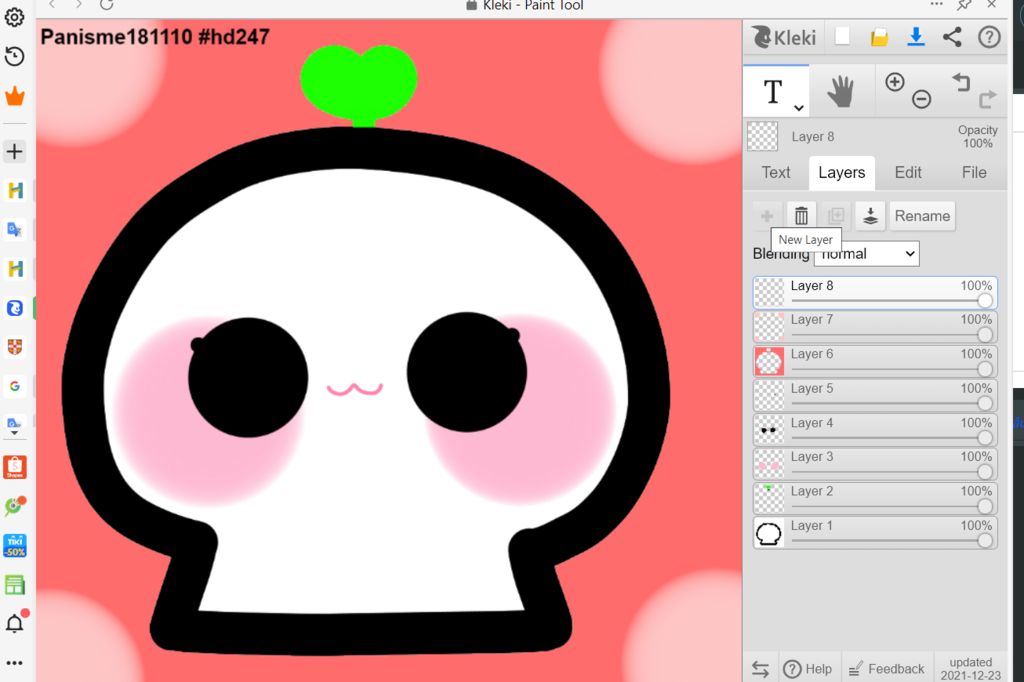1024x682 pixels.
Task: Open the Blending mode dropdown
Action: click(867, 253)
